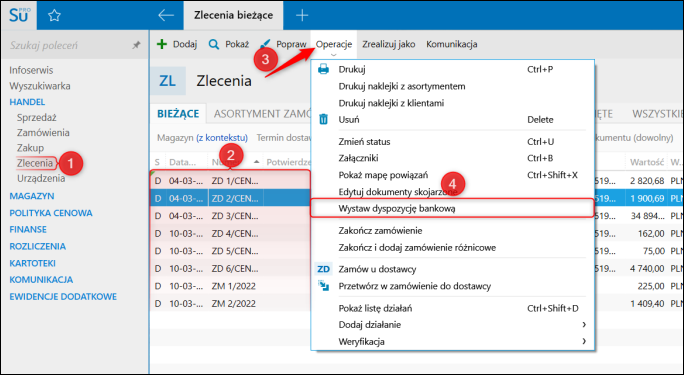Click the ZD icon beside Zamów u dostawcy
The image size is (684, 375).
tap(323, 269)
